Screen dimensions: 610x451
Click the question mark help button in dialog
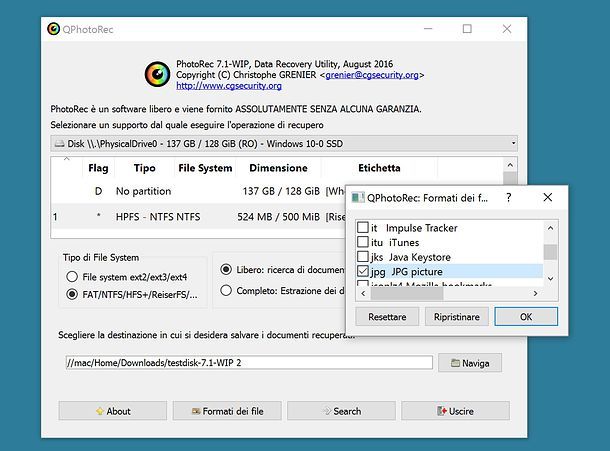tap(508, 197)
